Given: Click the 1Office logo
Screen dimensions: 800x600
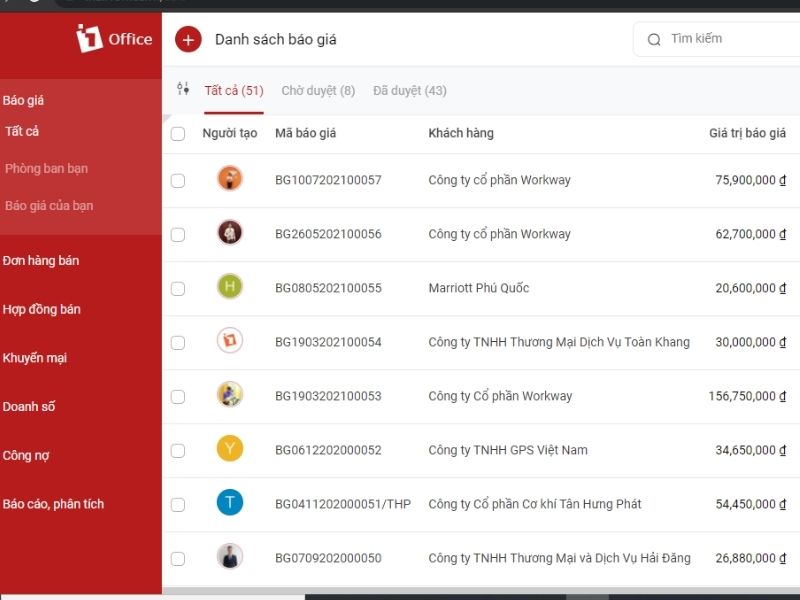Looking at the screenshot, I should point(114,38).
